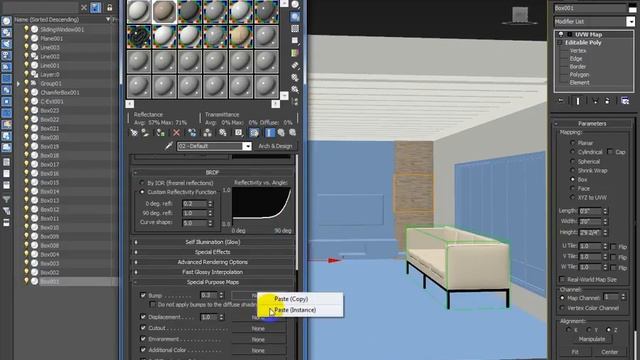
Task: Select Vertex Color Channel radio
Action: click(x=562, y=308)
